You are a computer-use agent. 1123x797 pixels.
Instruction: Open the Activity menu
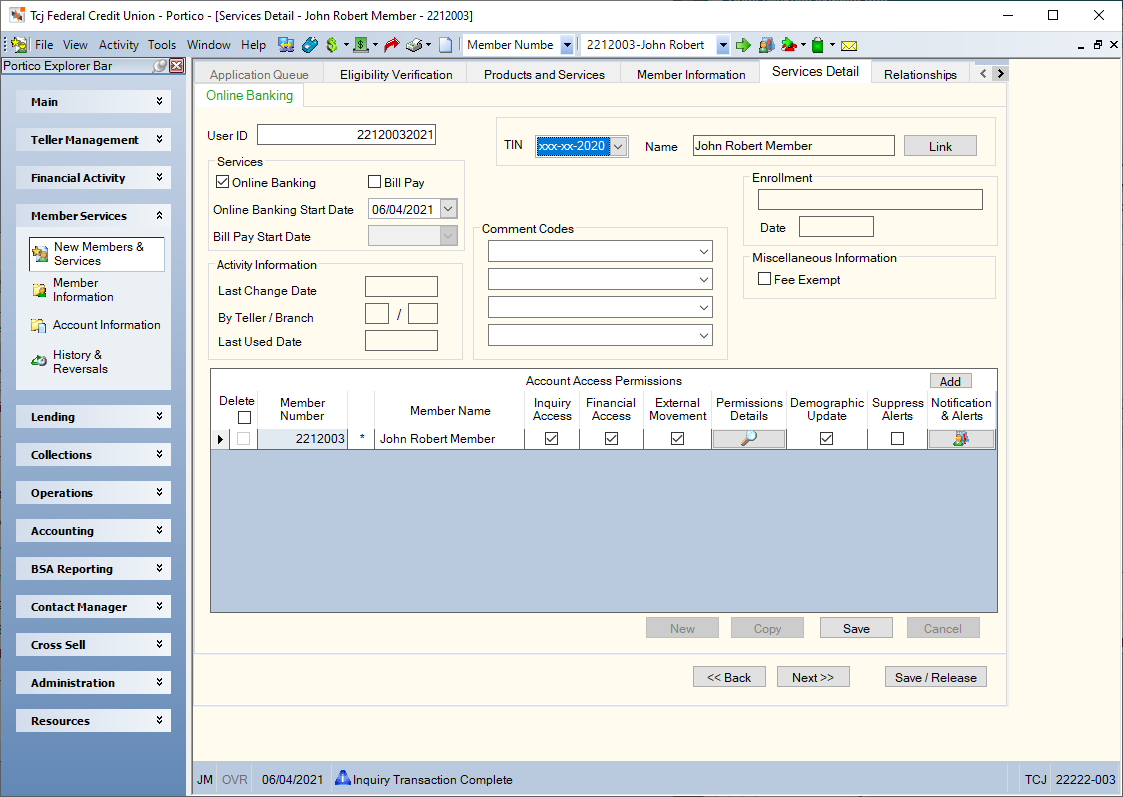tap(118, 44)
